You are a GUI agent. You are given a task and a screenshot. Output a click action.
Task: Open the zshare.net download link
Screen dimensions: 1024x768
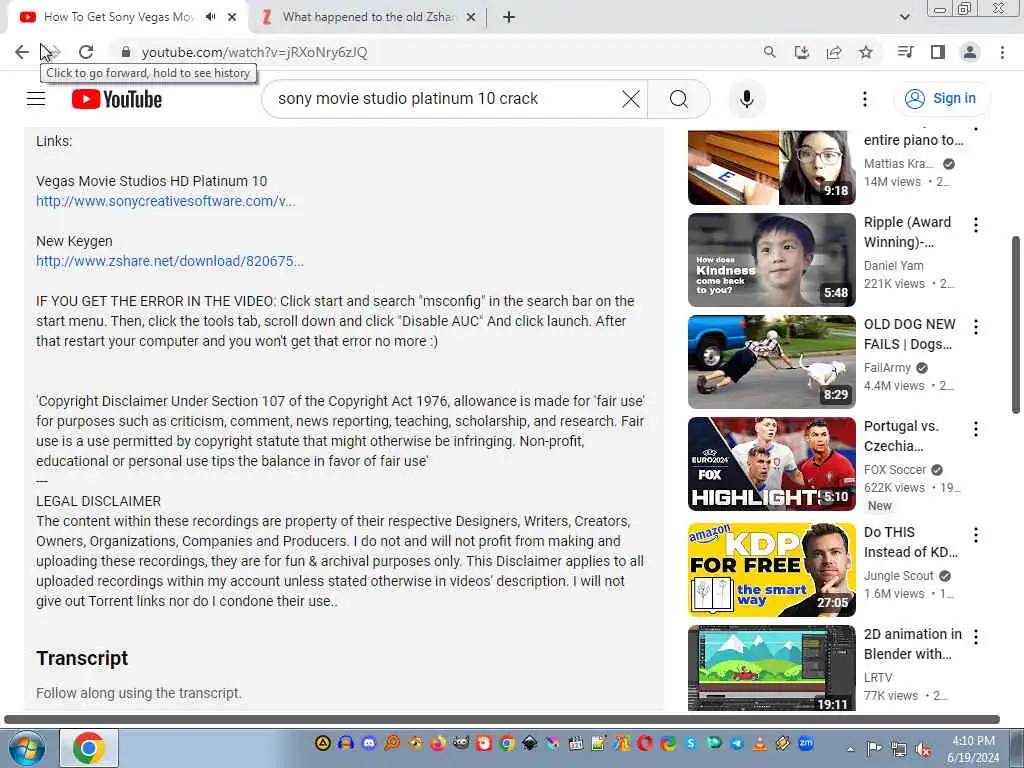(170, 261)
